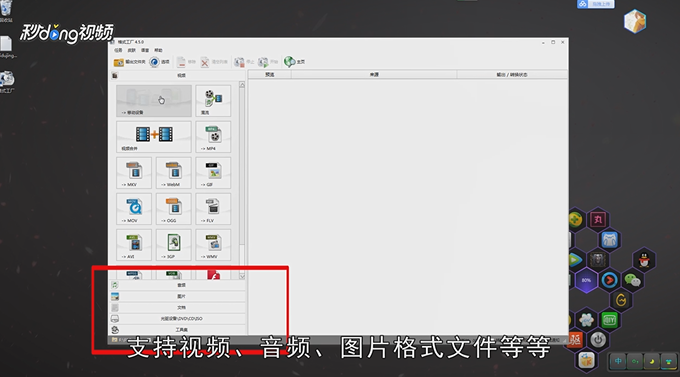Expand the 音频 audio category

(x=178, y=285)
